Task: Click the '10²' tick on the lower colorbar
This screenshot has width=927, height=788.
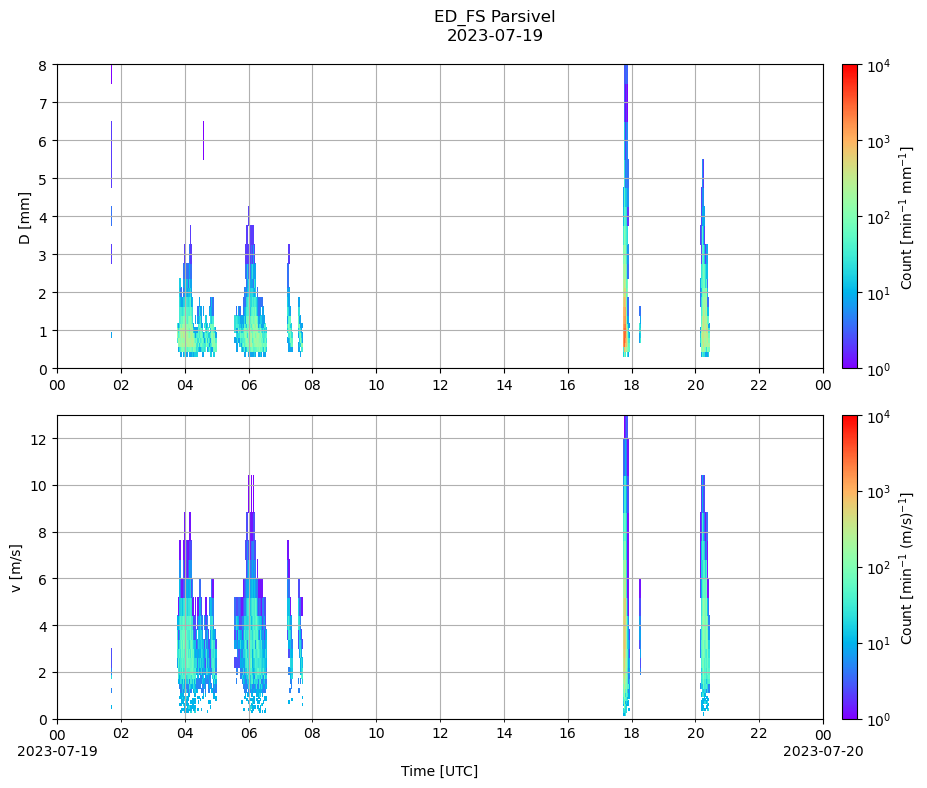Action: pyautogui.click(x=877, y=568)
